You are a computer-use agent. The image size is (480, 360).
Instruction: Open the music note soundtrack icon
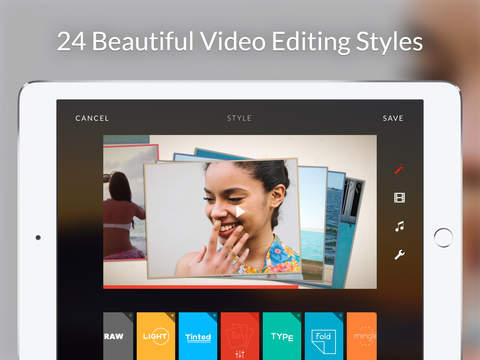[x=399, y=226]
